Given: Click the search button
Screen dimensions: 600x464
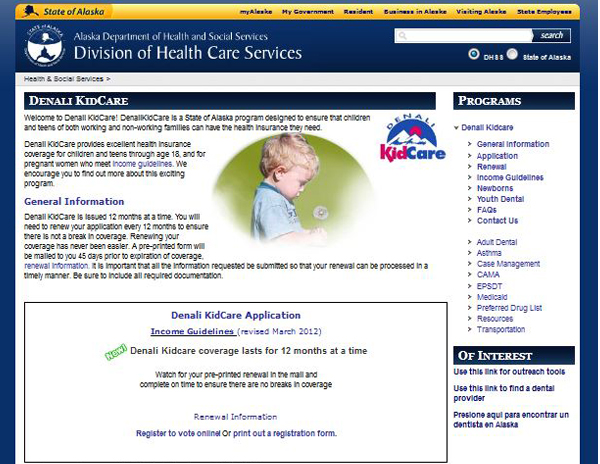Looking at the screenshot, I should (551, 36).
